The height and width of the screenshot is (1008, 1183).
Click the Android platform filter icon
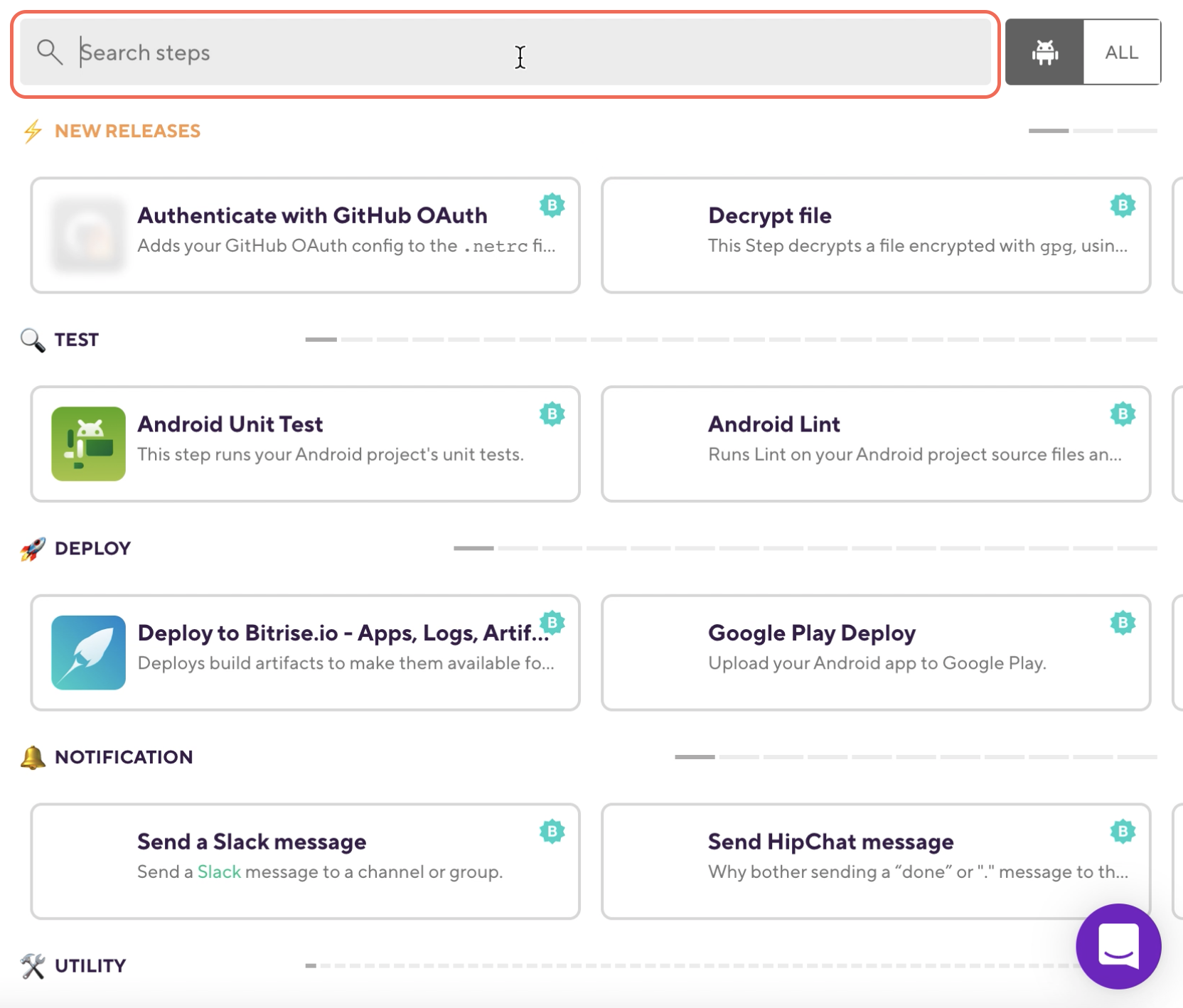pyautogui.click(x=1044, y=53)
